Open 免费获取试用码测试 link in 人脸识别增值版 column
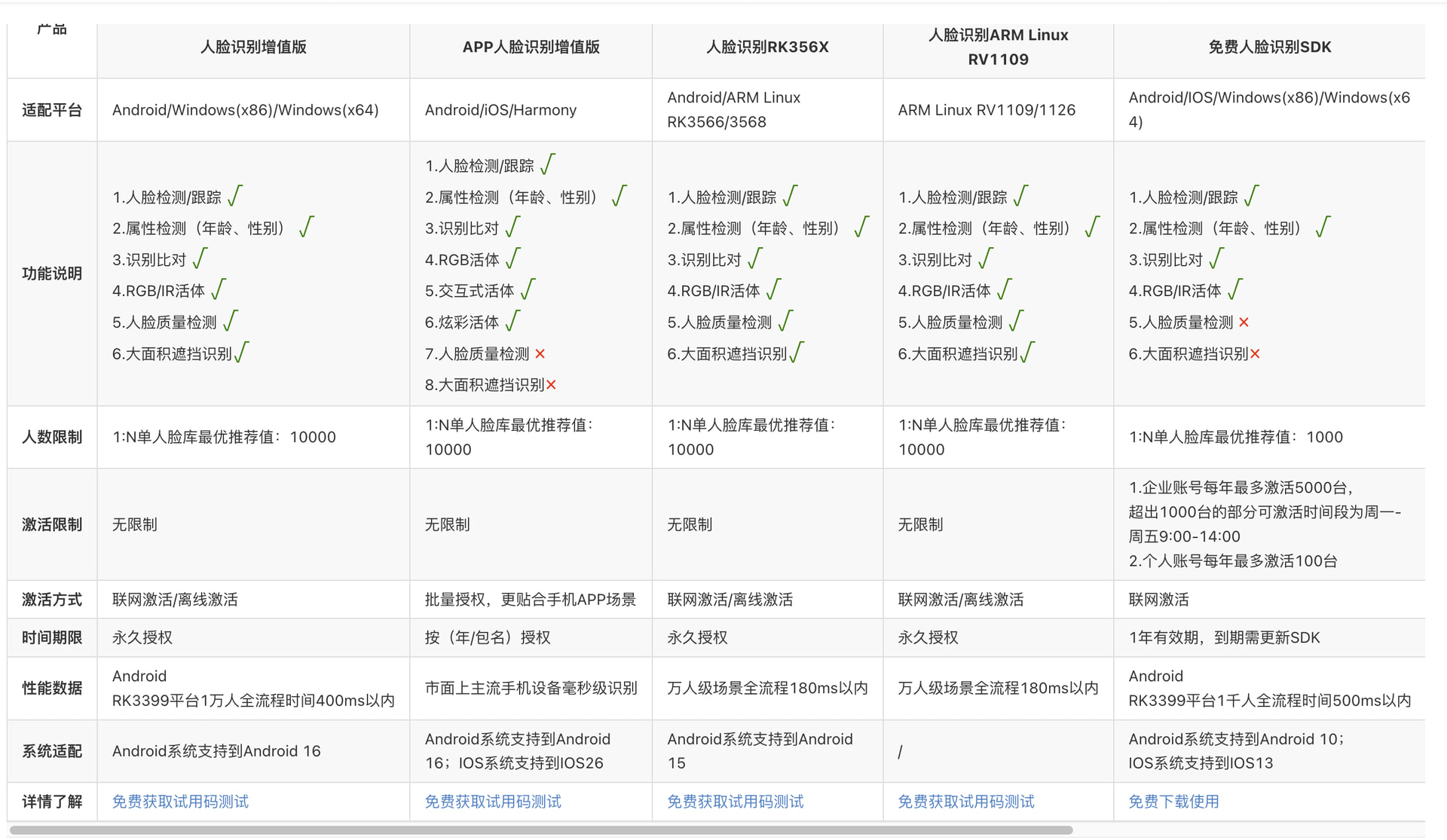 point(180,802)
